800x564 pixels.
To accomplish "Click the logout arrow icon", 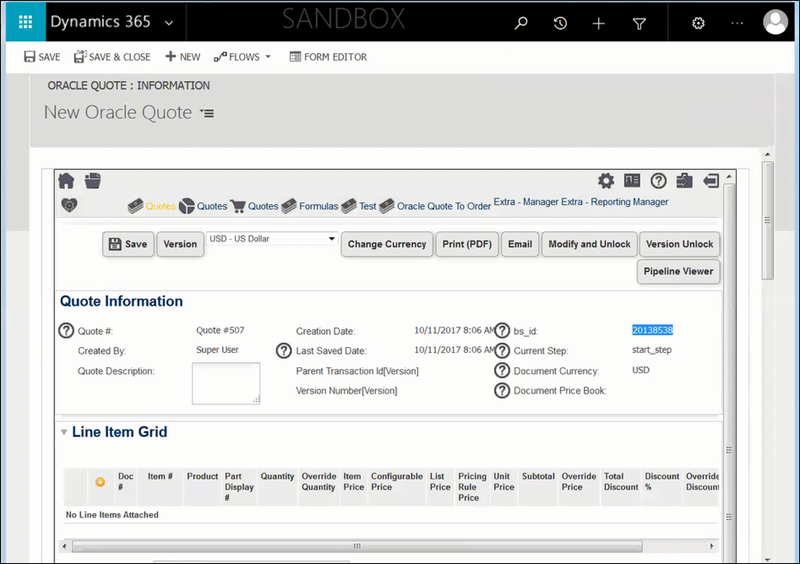I will coord(711,181).
